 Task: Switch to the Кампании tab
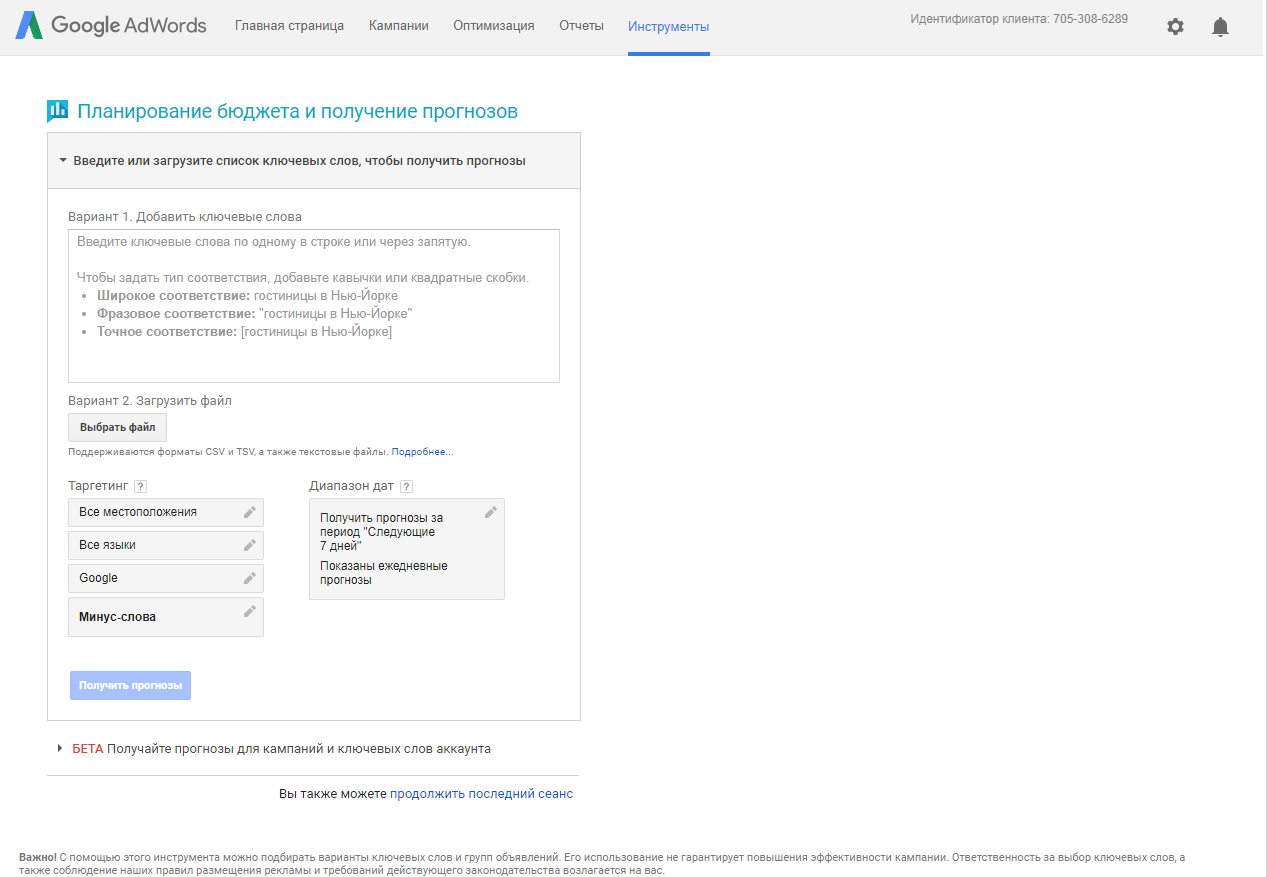click(398, 25)
